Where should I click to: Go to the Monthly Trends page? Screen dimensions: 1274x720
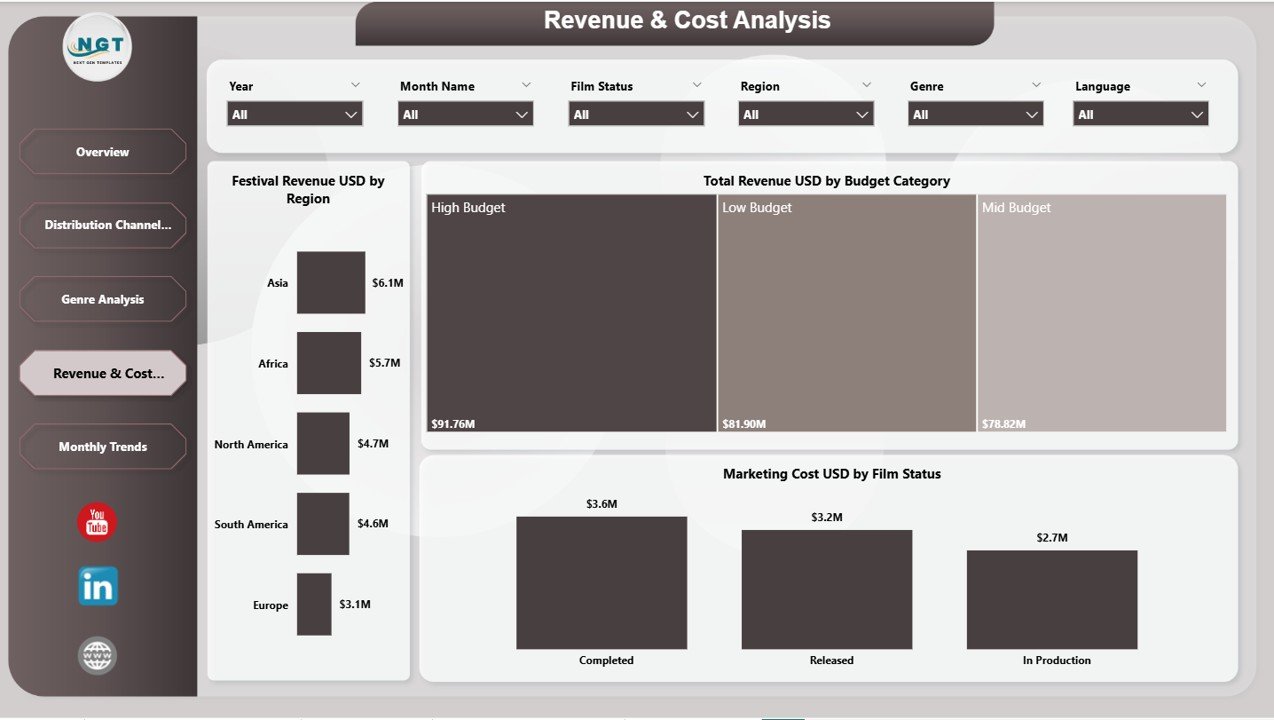(102, 446)
